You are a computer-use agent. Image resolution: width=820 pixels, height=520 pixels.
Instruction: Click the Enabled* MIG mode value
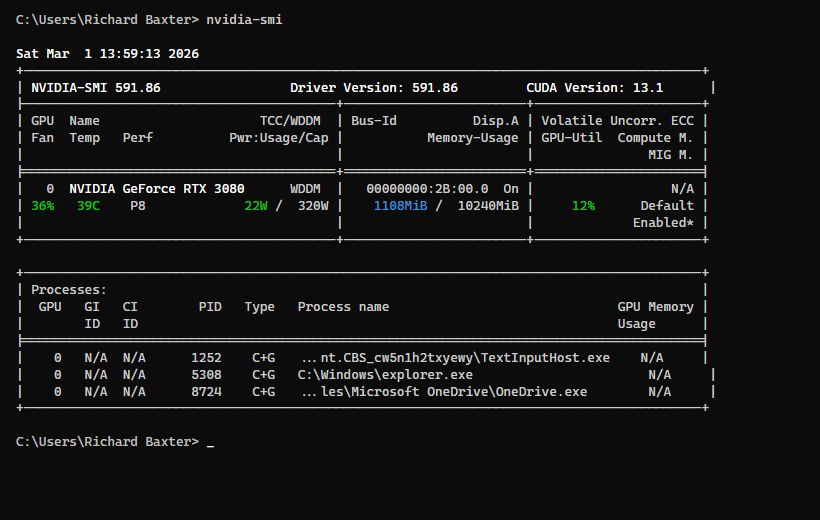point(663,223)
